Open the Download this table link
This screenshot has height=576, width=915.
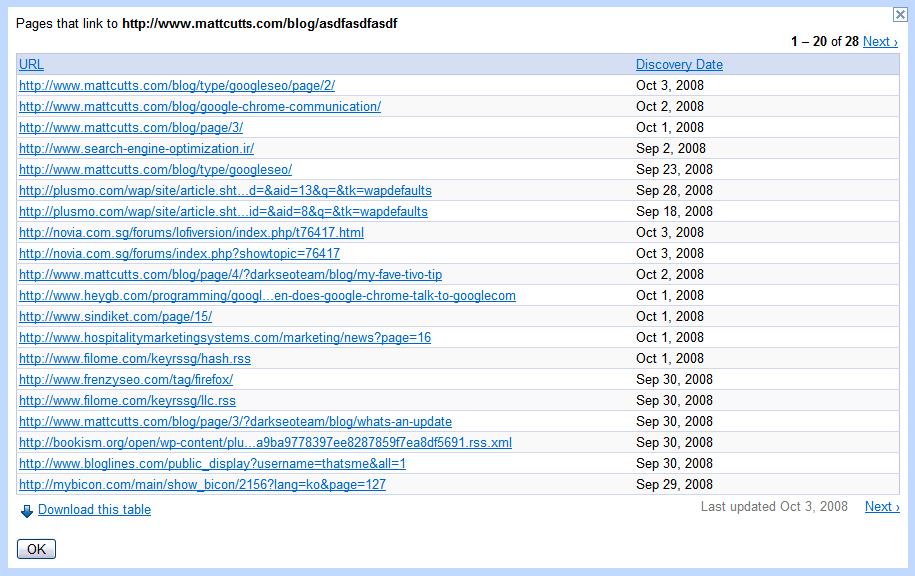95,509
